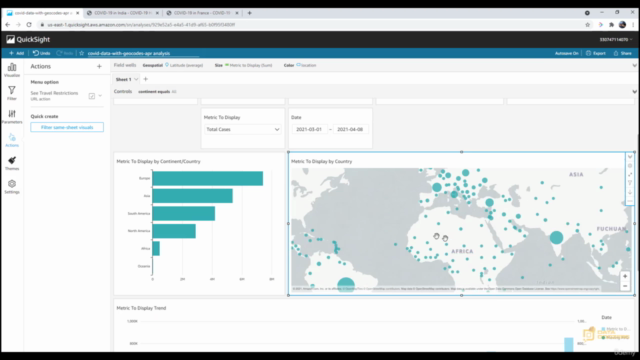Click the large bubble over India

tap(556, 238)
